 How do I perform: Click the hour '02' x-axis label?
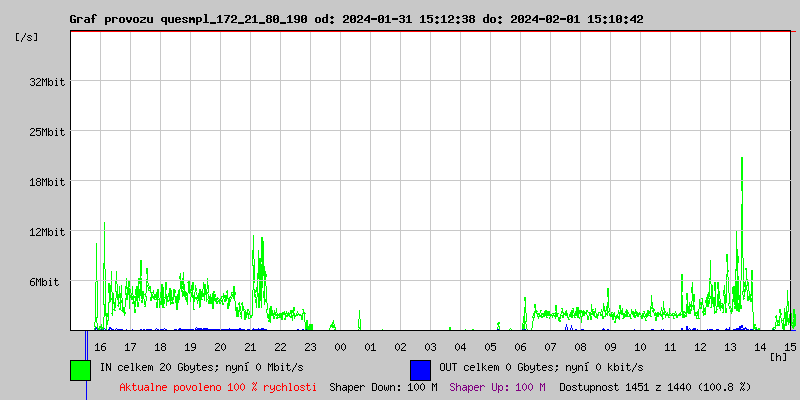tap(401, 347)
